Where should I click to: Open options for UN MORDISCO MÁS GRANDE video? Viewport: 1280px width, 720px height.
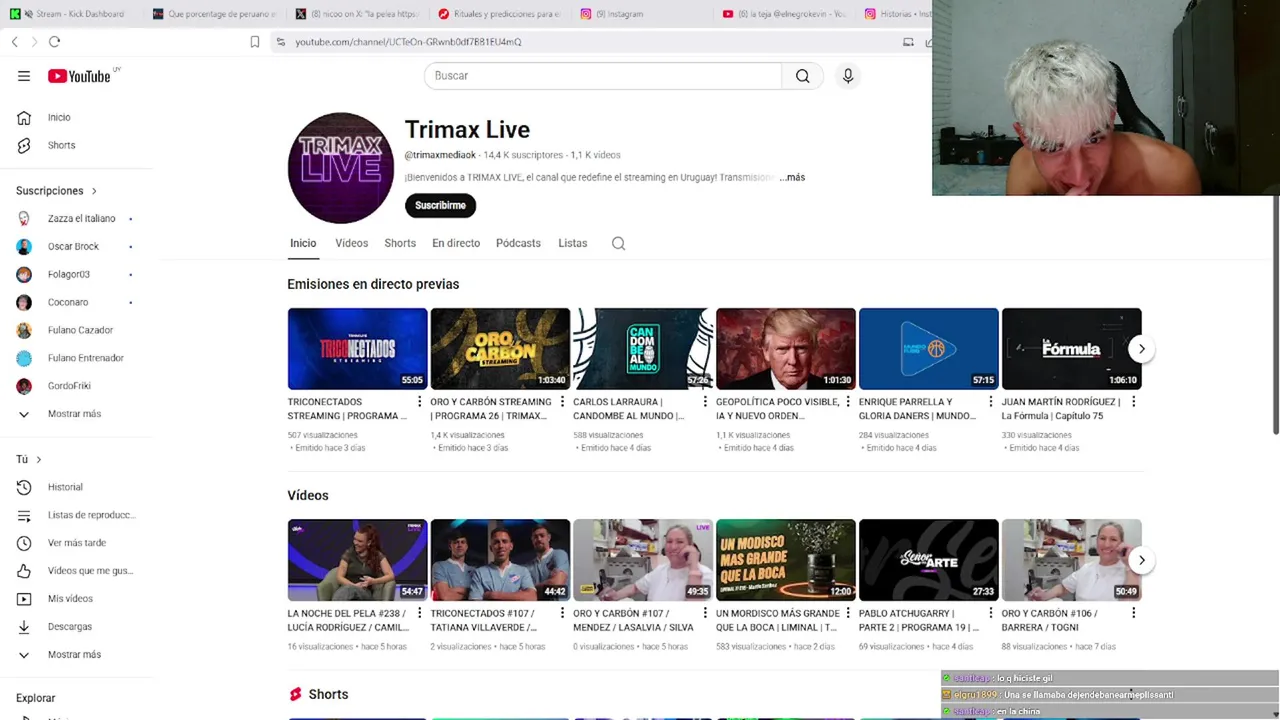coord(848,613)
